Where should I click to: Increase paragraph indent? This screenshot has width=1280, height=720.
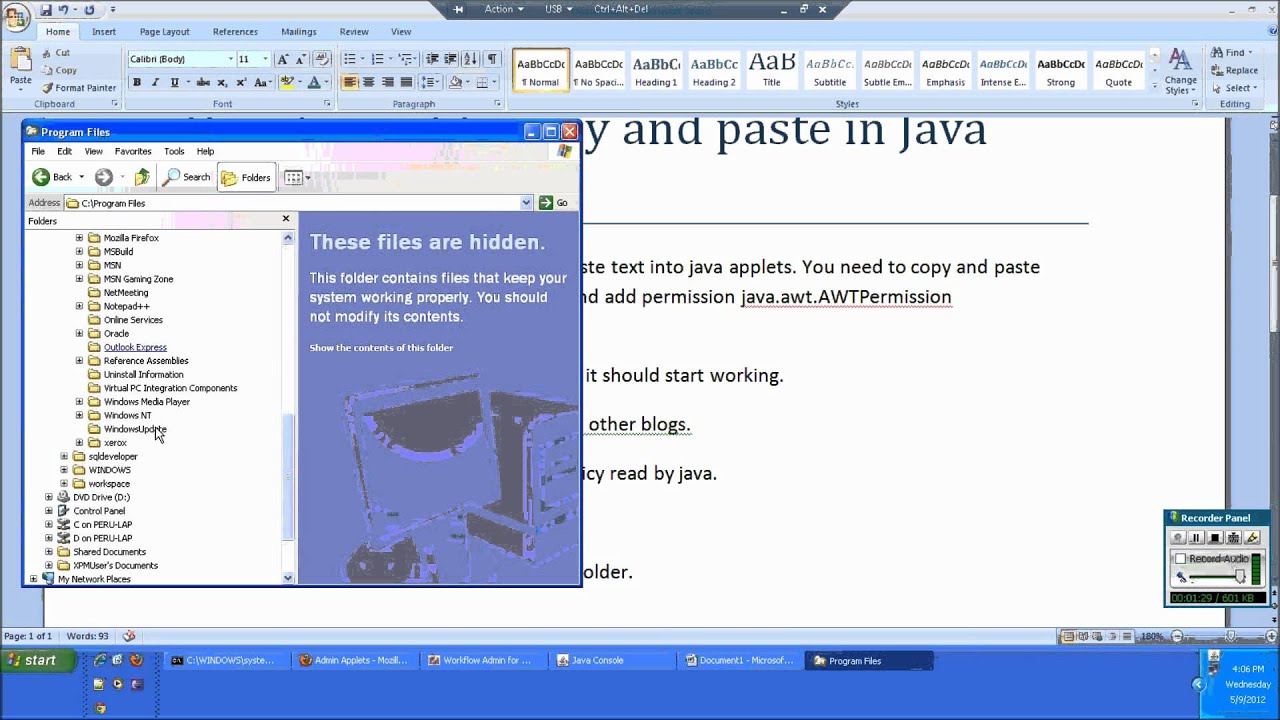(x=451, y=59)
